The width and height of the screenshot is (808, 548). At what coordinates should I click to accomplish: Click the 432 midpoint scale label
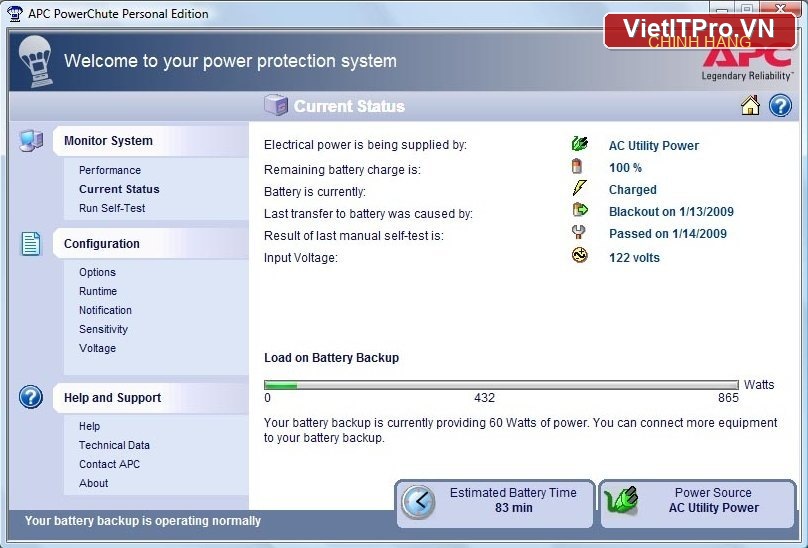484,398
